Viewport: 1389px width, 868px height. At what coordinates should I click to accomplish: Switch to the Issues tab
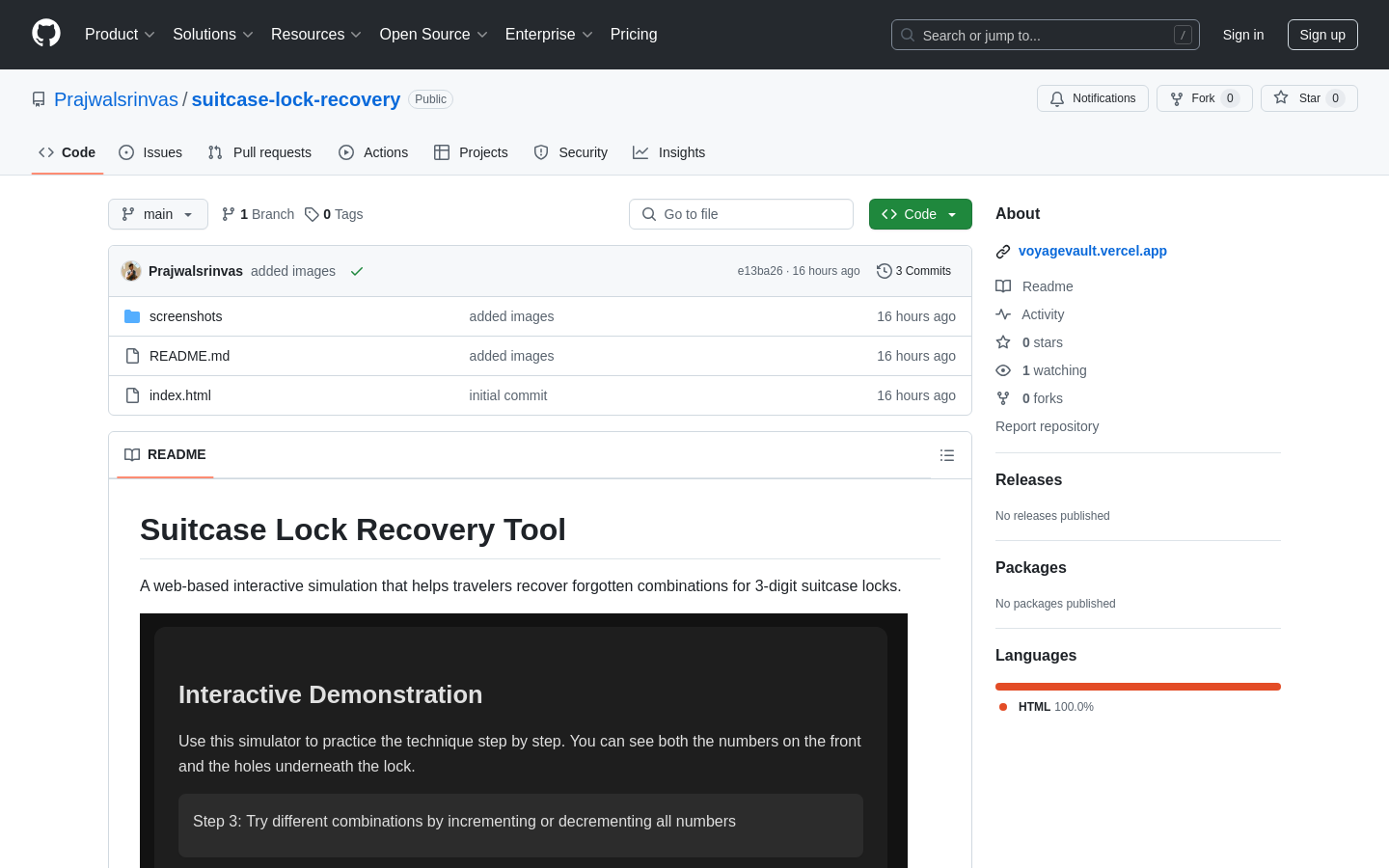pyautogui.click(x=150, y=152)
